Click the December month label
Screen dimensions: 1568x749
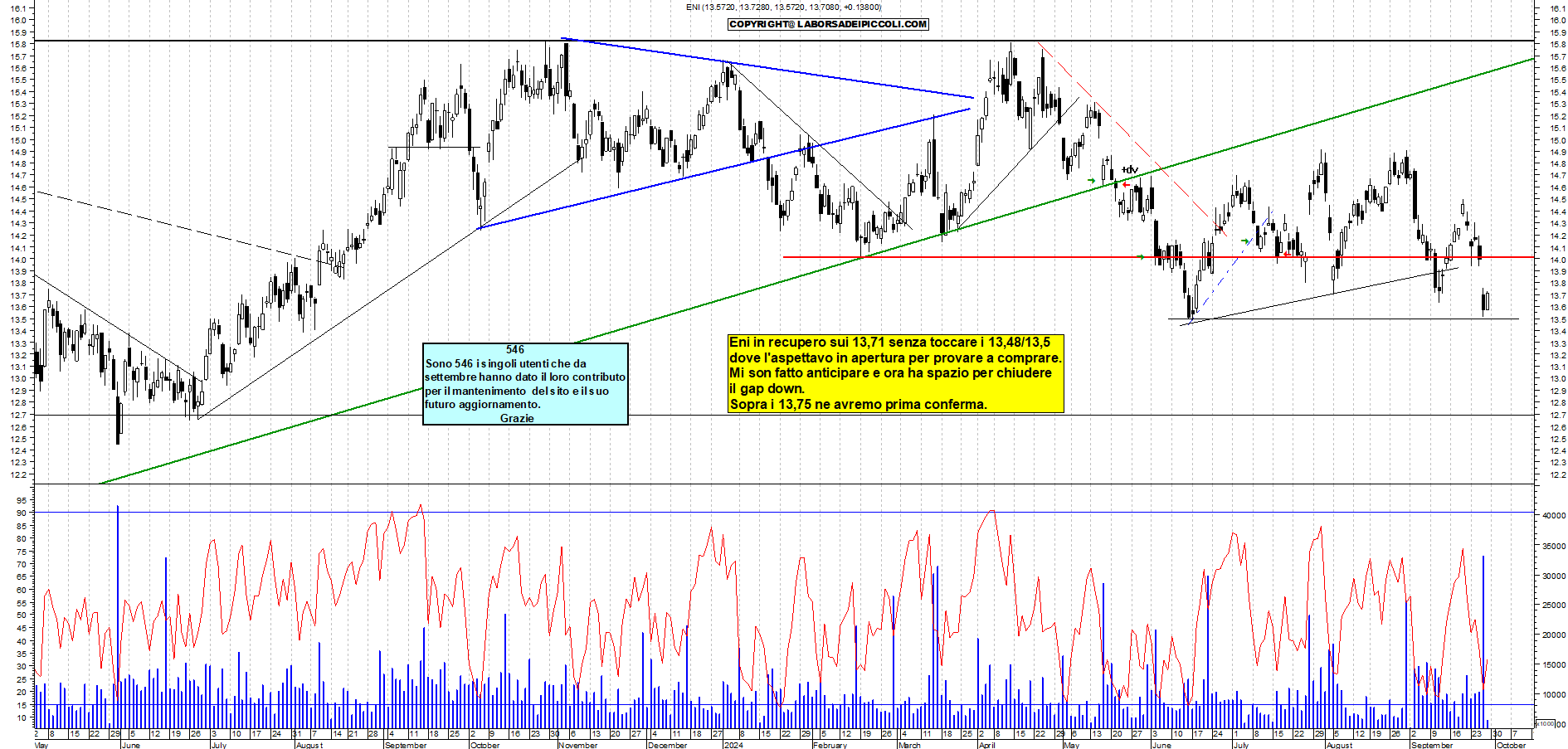click(667, 745)
